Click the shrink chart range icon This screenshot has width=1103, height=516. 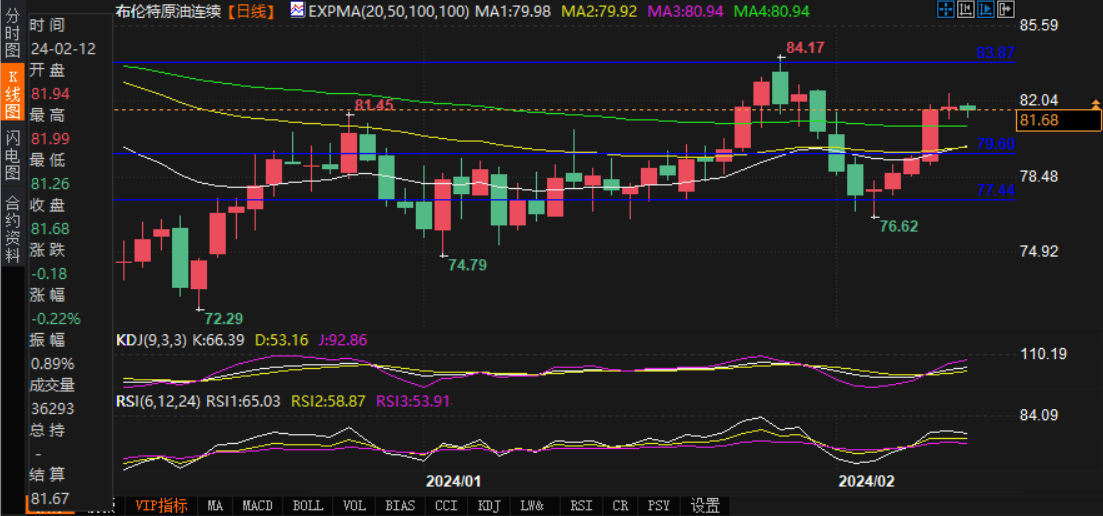point(965,10)
